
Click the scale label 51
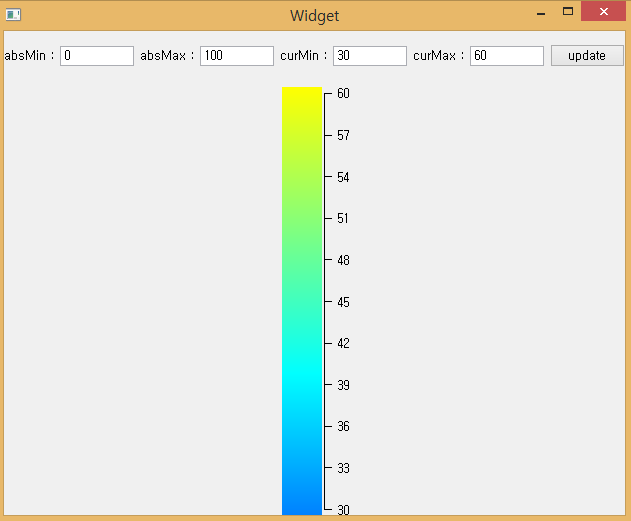343,218
